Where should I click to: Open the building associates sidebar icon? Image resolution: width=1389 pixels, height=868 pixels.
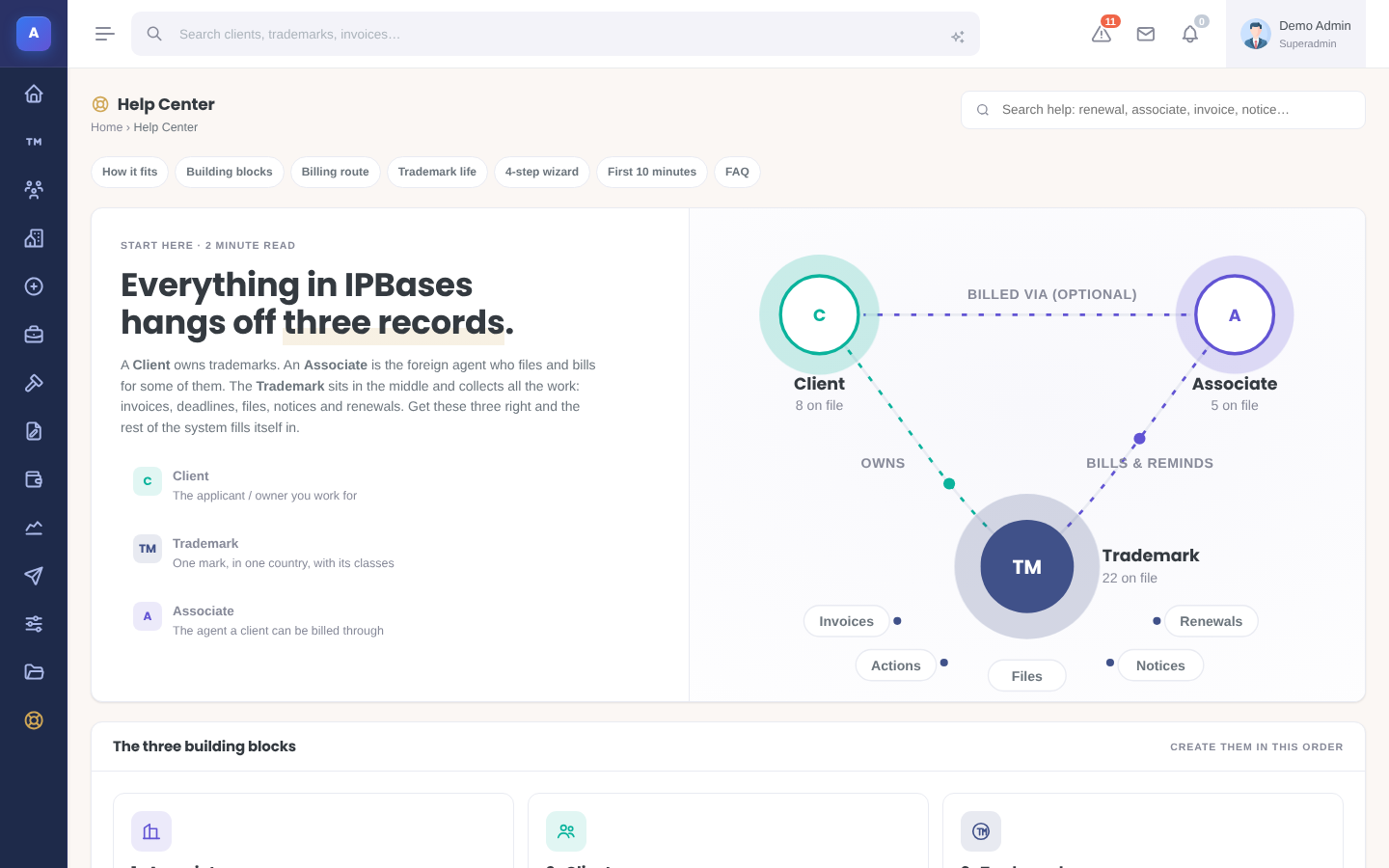pos(34,238)
